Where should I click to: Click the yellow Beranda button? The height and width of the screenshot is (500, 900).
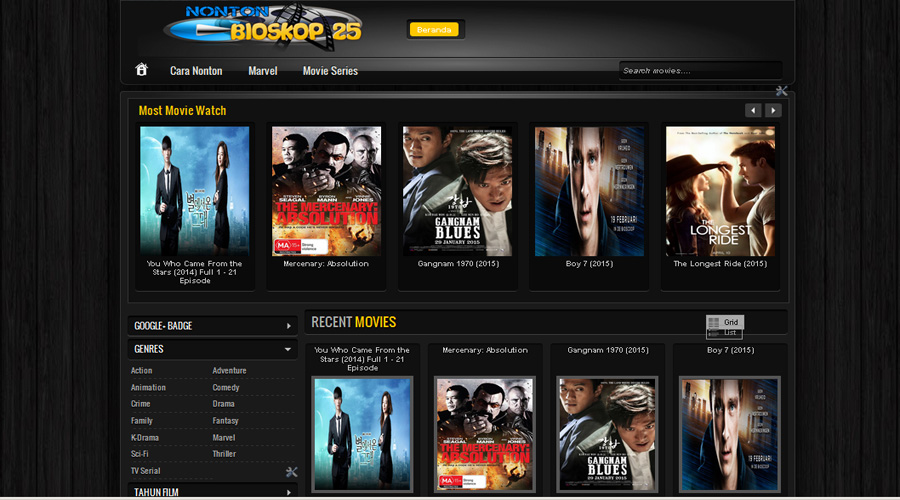[434, 29]
